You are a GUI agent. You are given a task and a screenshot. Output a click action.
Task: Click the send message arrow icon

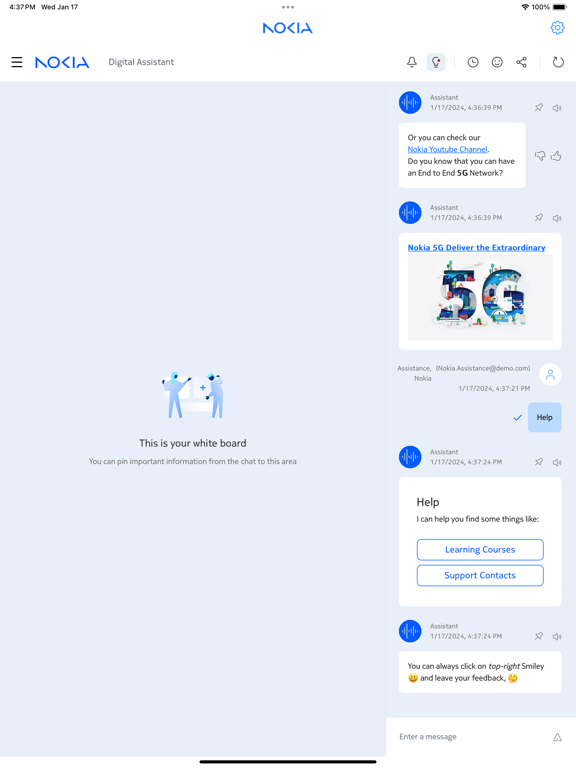[557, 737]
